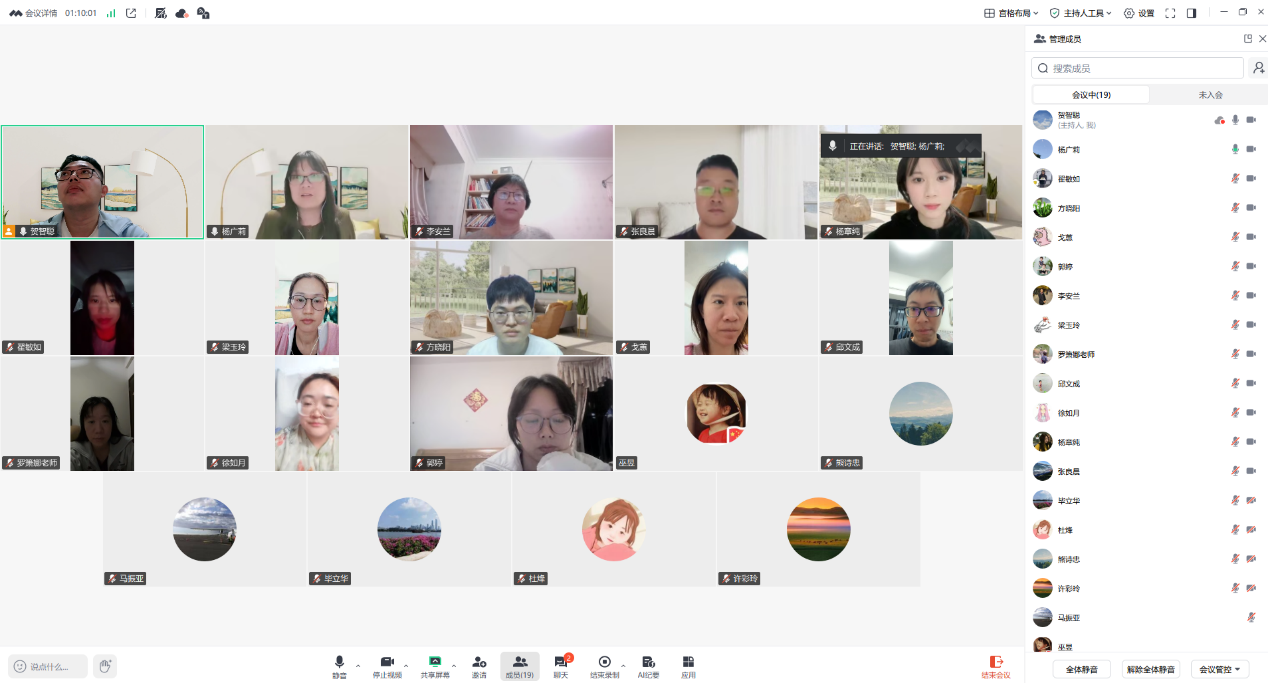Viewport: 1268px width, 683px height.
Task: Toggle 杨广莉's microphone in member list
Action: tap(1235, 149)
